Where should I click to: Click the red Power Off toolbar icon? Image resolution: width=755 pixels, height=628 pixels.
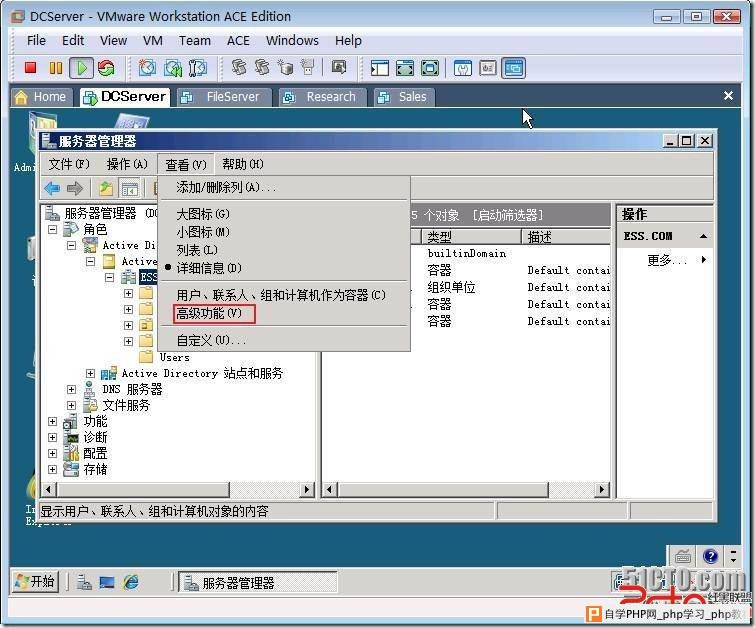(x=31, y=68)
